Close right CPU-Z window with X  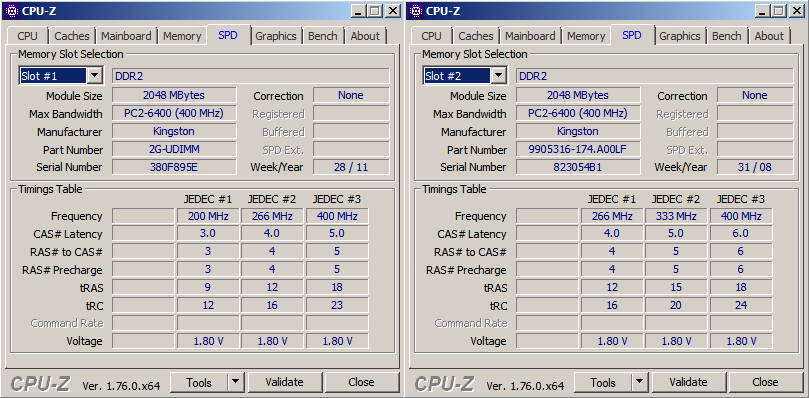(x=797, y=11)
